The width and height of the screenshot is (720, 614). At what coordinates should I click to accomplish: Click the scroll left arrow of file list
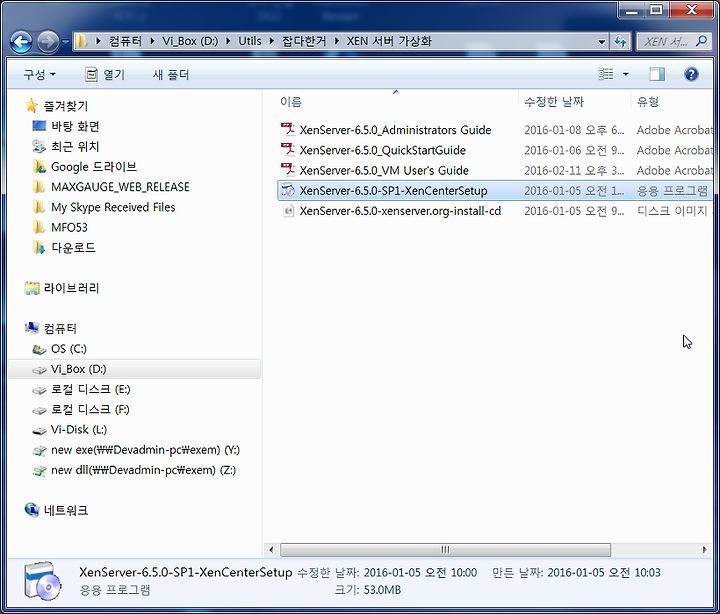(271, 549)
